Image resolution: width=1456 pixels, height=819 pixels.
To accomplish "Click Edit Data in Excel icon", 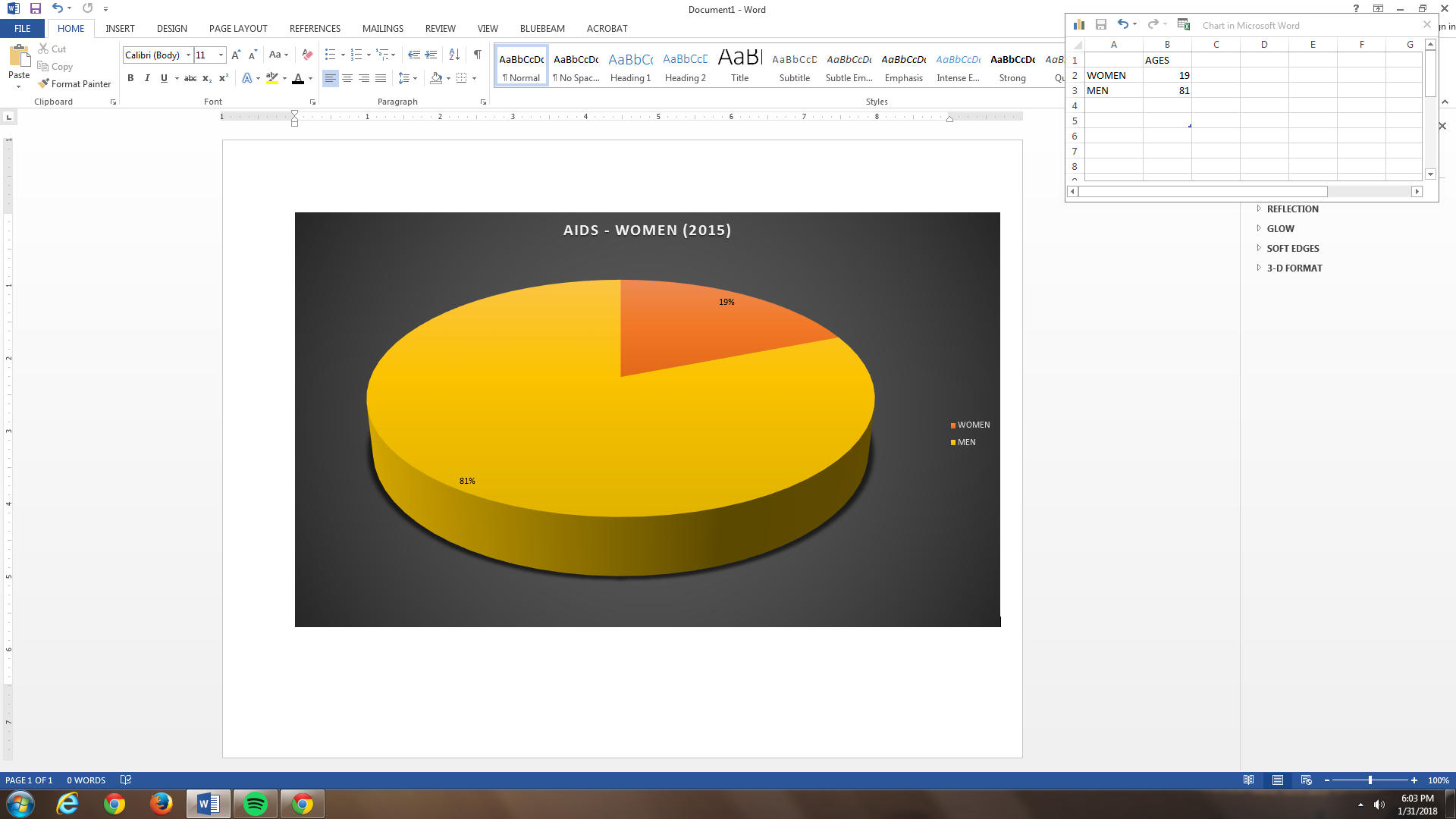I will click(x=1183, y=24).
